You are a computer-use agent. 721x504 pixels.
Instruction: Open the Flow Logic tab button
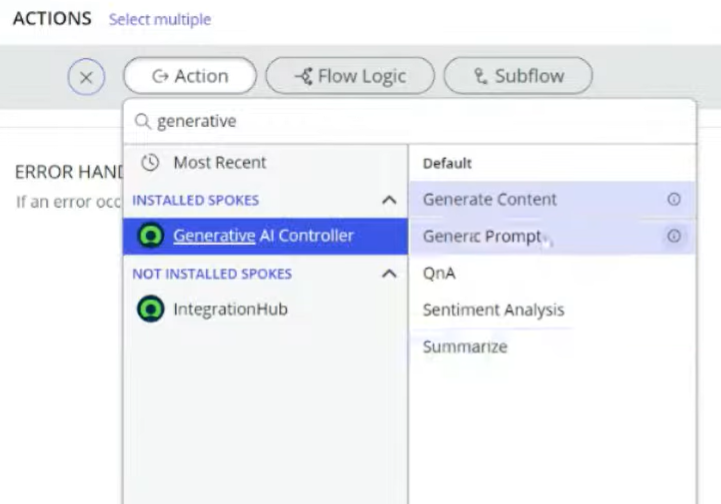click(350, 76)
